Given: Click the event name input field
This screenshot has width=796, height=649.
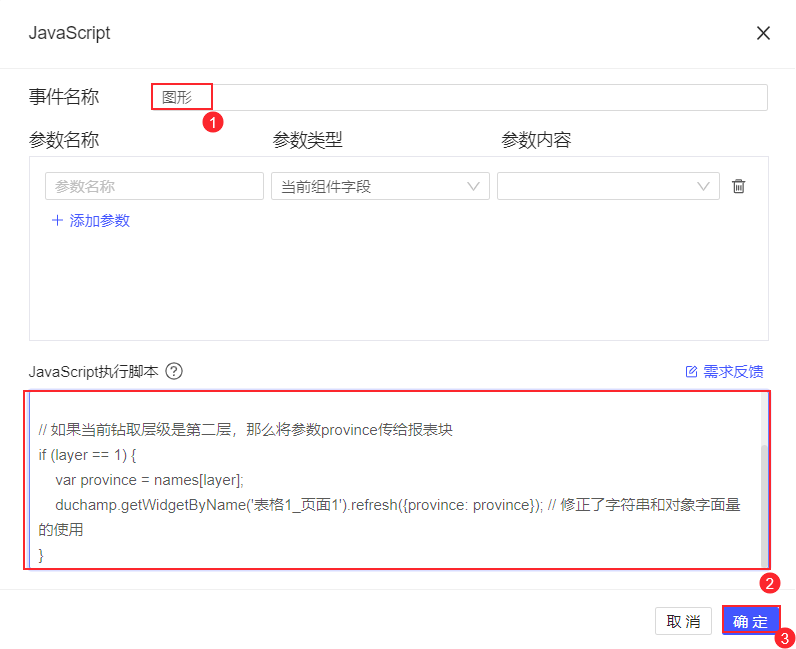Looking at the screenshot, I should [459, 97].
